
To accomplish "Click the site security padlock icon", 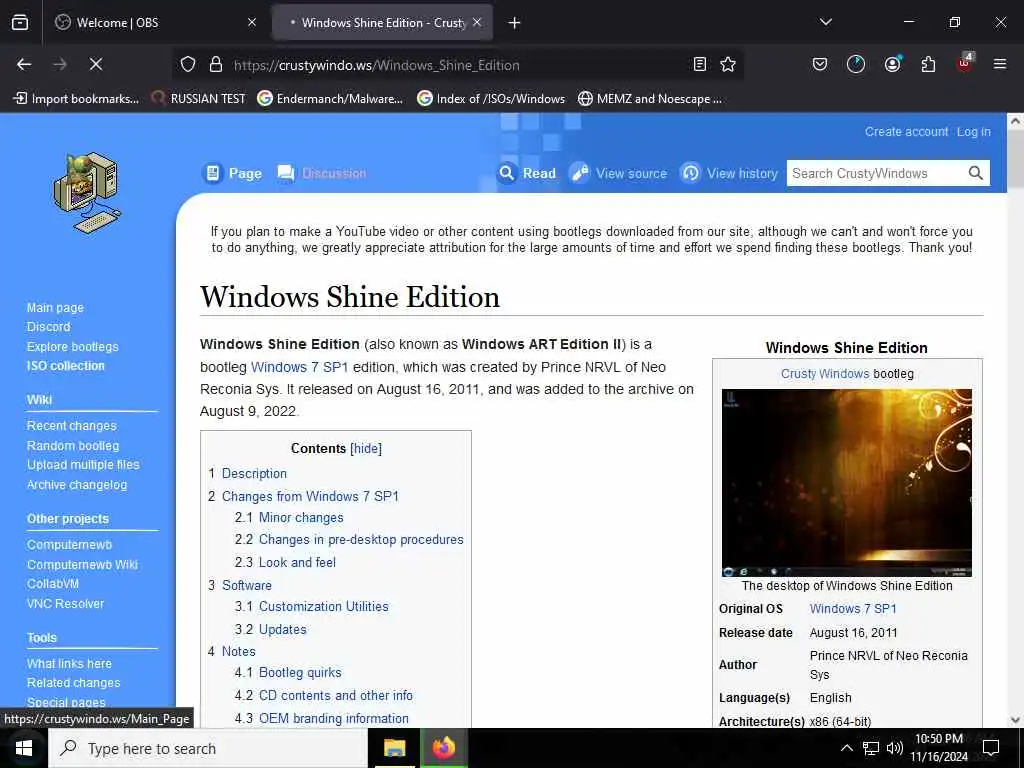I will [x=216, y=65].
